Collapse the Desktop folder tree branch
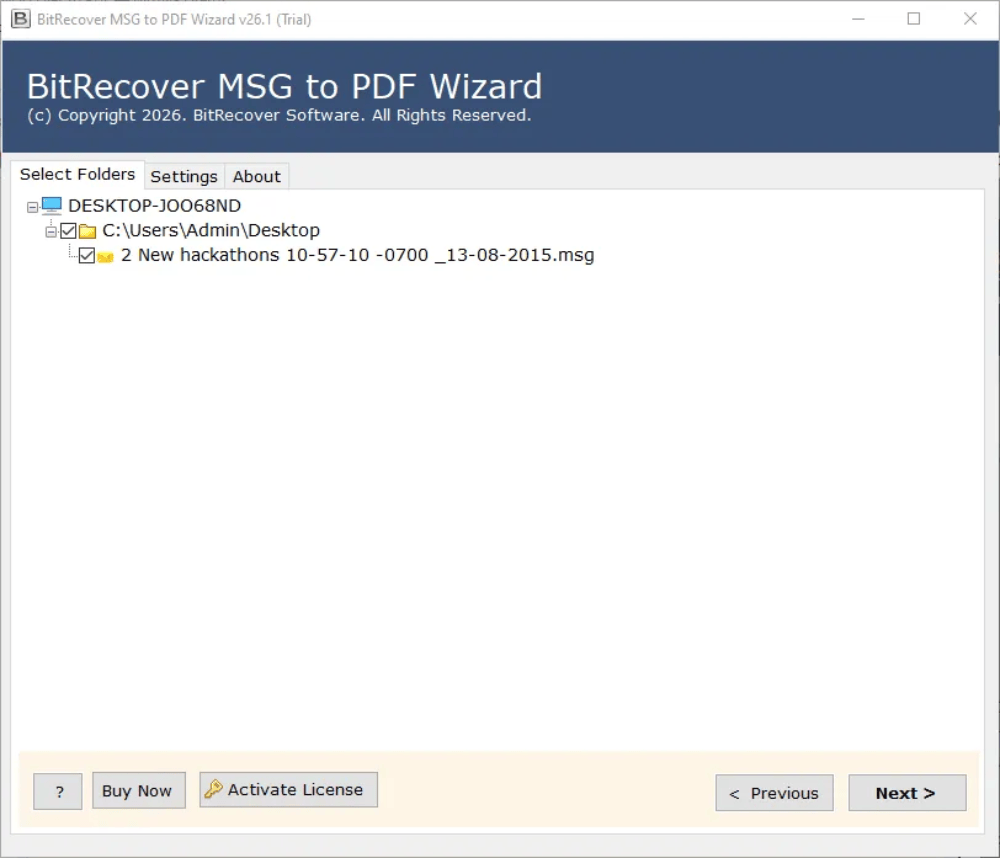The height and width of the screenshot is (858, 1000). [x=49, y=230]
